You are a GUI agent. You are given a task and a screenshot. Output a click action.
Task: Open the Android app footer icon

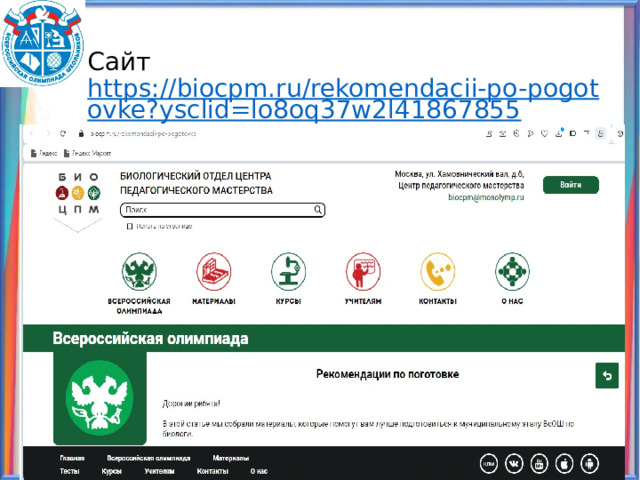(x=590, y=464)
